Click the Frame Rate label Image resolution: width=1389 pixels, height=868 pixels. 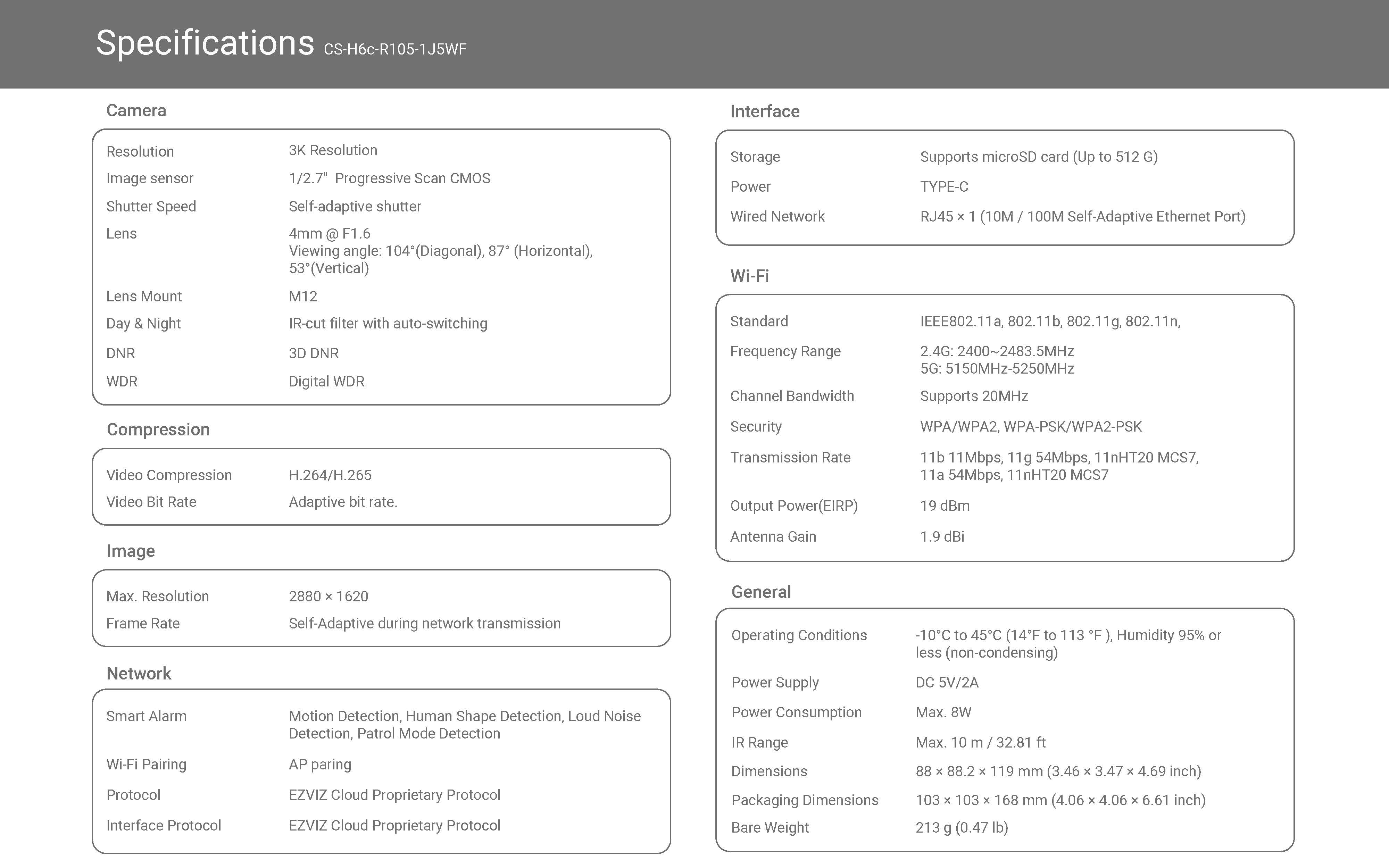142,624
